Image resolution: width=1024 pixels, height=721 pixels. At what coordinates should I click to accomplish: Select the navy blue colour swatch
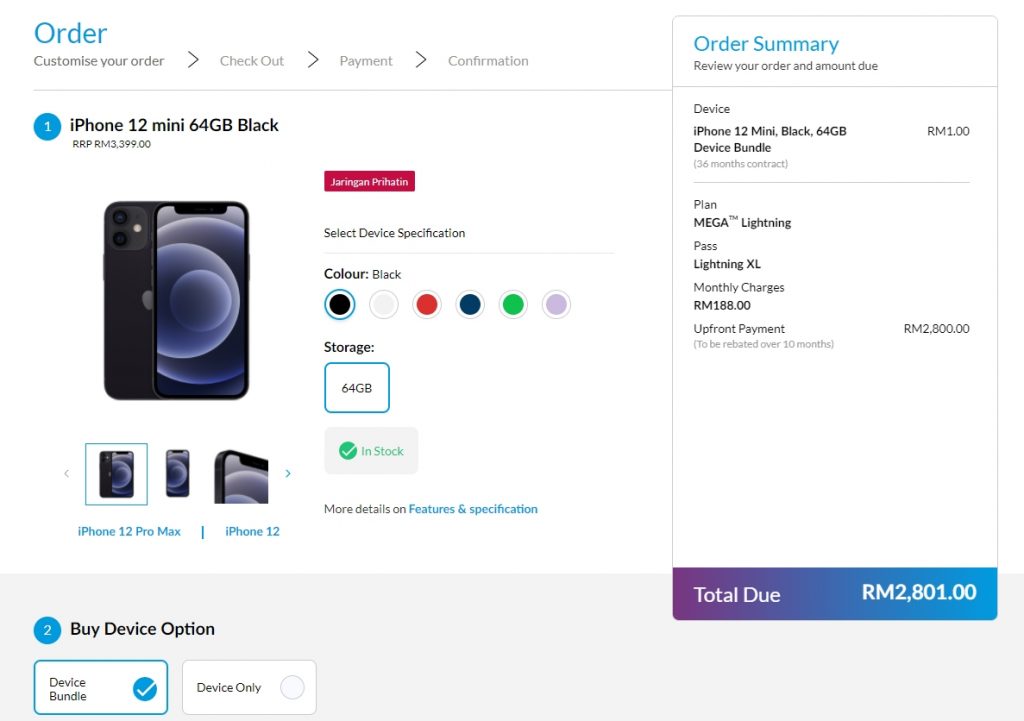[x=470, y=305]
